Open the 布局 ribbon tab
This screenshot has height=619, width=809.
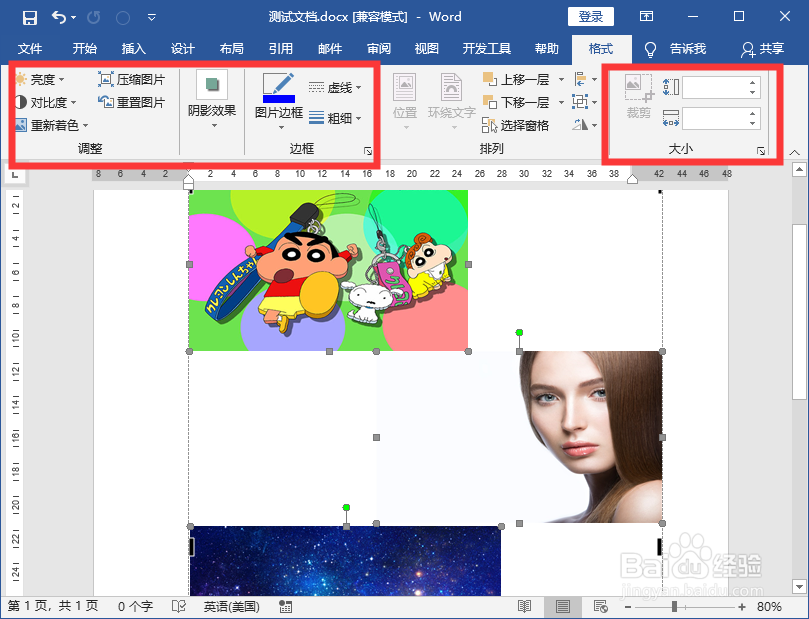point(232,48)
